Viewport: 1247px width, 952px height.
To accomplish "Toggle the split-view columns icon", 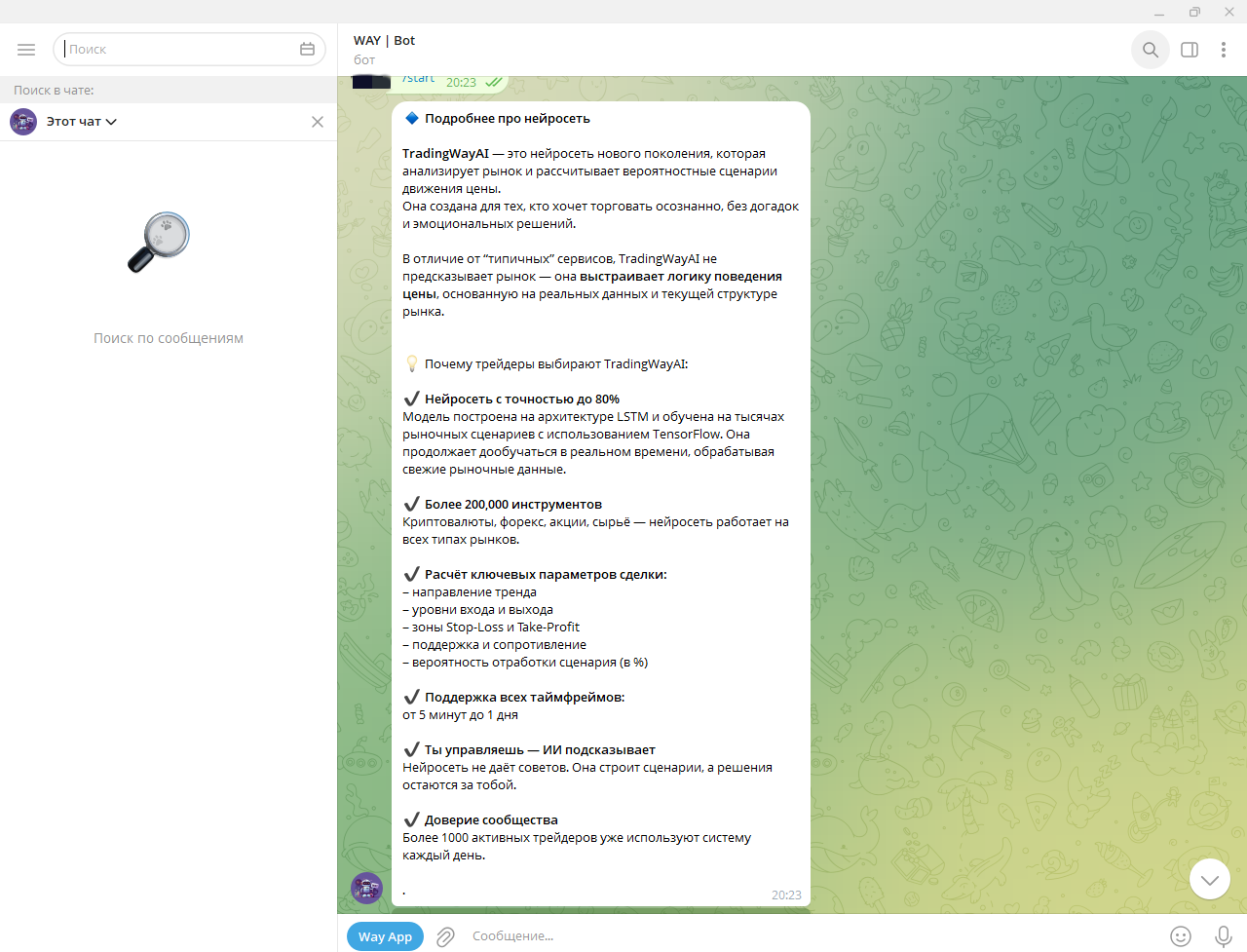I will [1189, 49].
